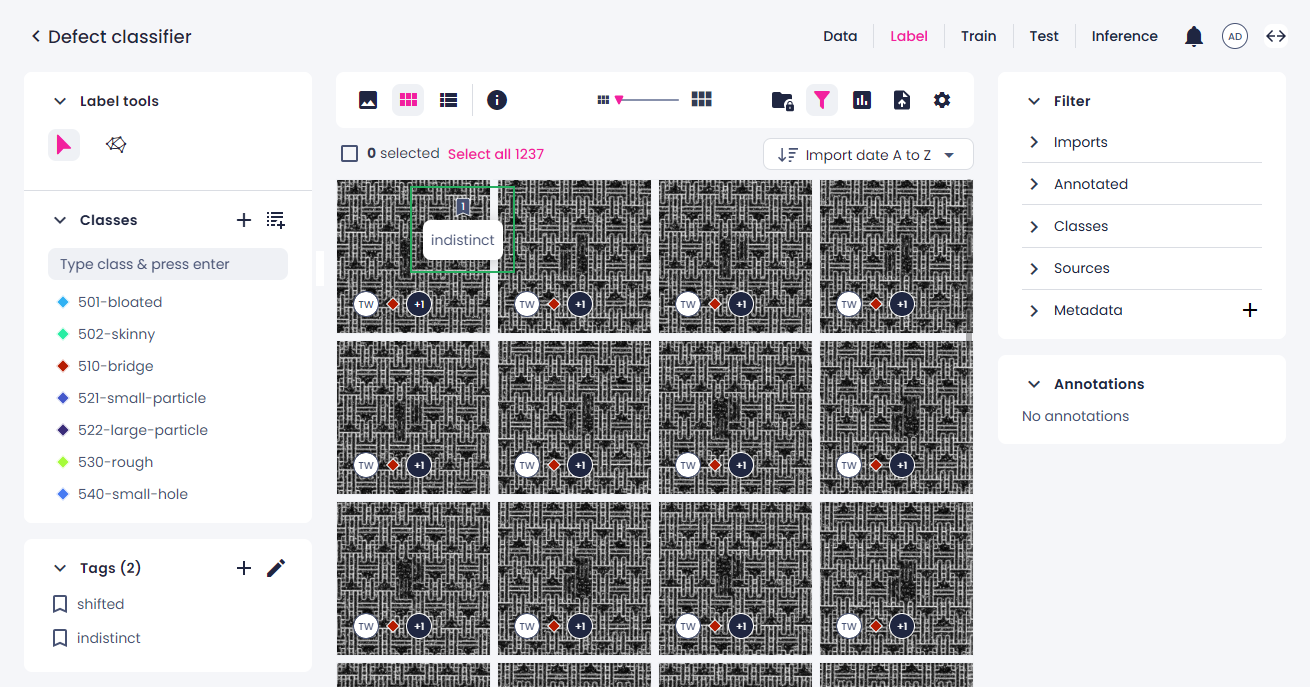Click the shifted tag bookmark icon
Viewport: 1310px width, 687px height.
point(60,604)
